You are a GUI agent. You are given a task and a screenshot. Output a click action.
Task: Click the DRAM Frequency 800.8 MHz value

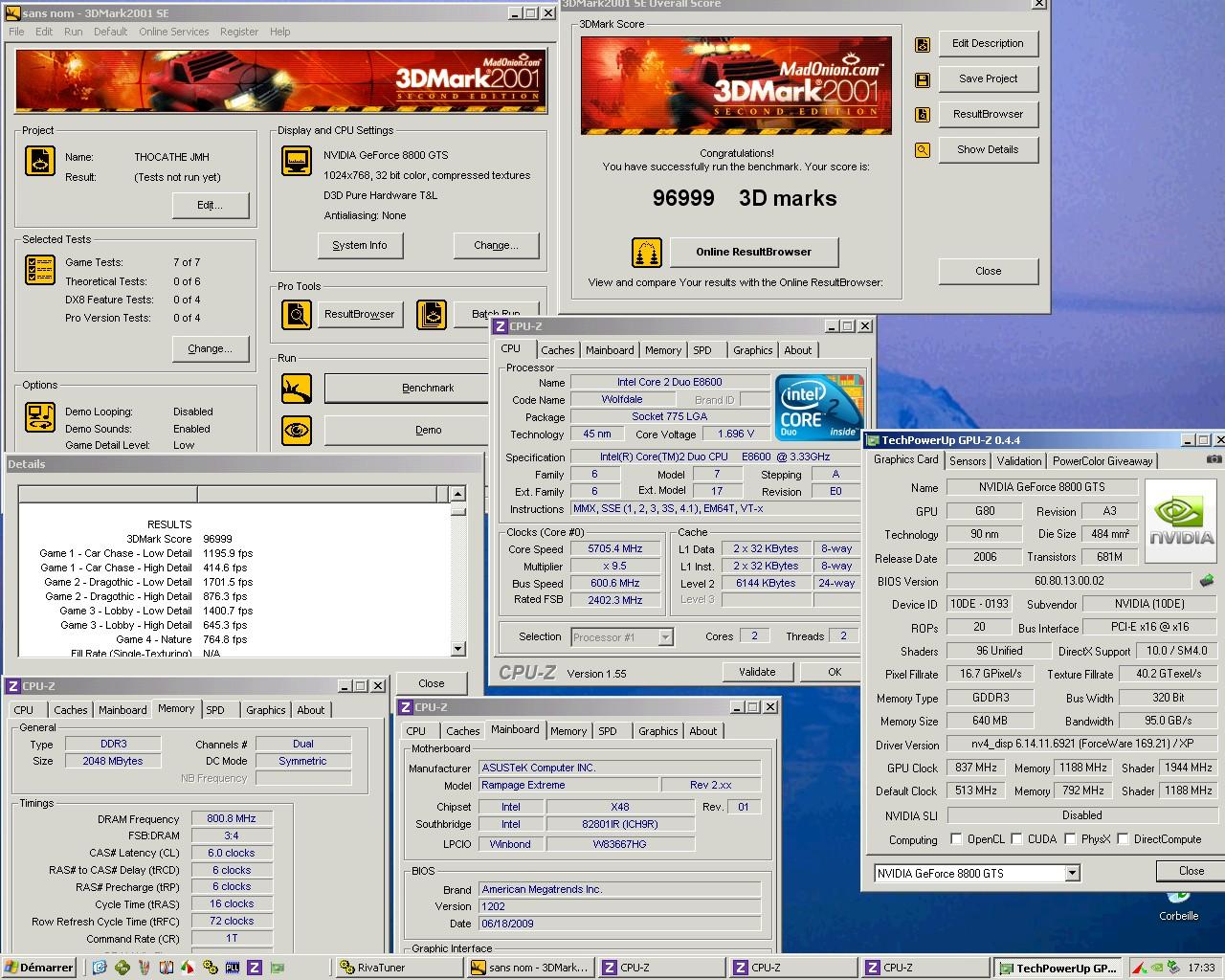[x=232, y=819]
